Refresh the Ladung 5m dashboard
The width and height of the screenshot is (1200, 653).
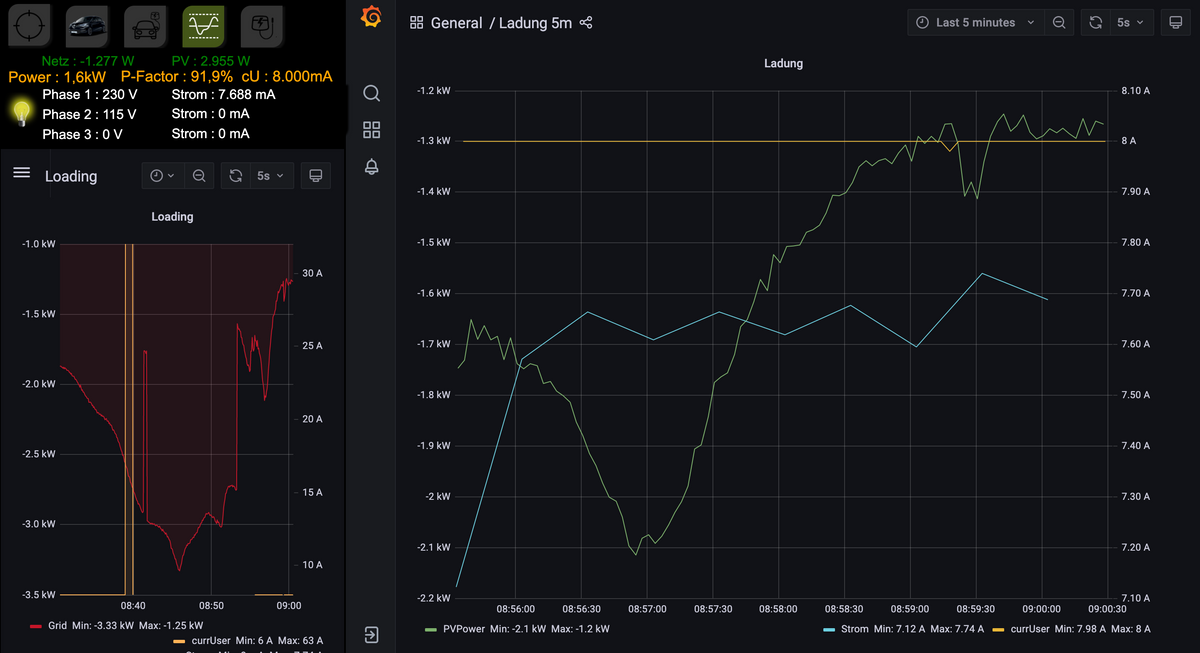click(1096, 22)
